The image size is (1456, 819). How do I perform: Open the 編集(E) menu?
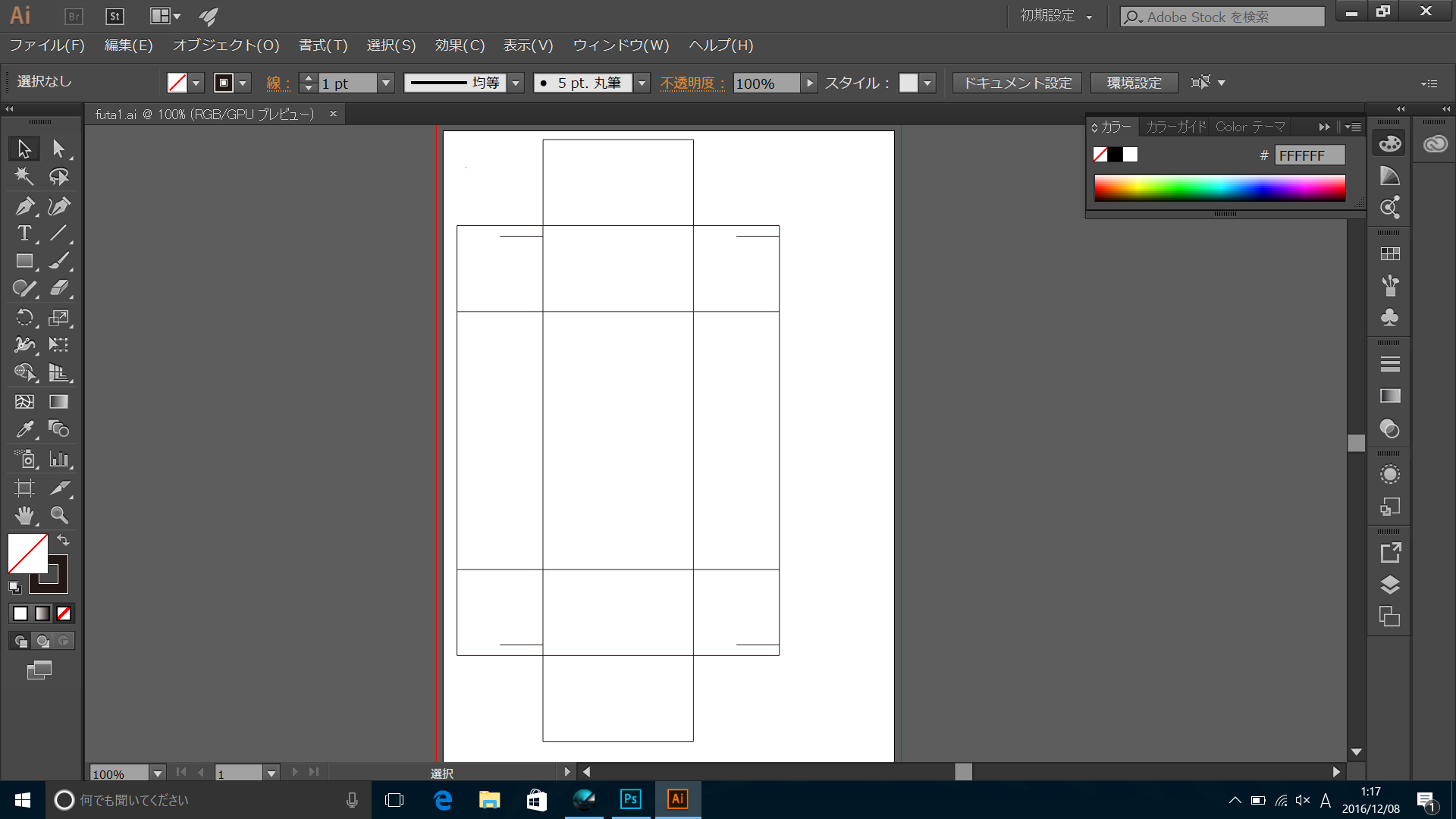(x=128, y=45)
